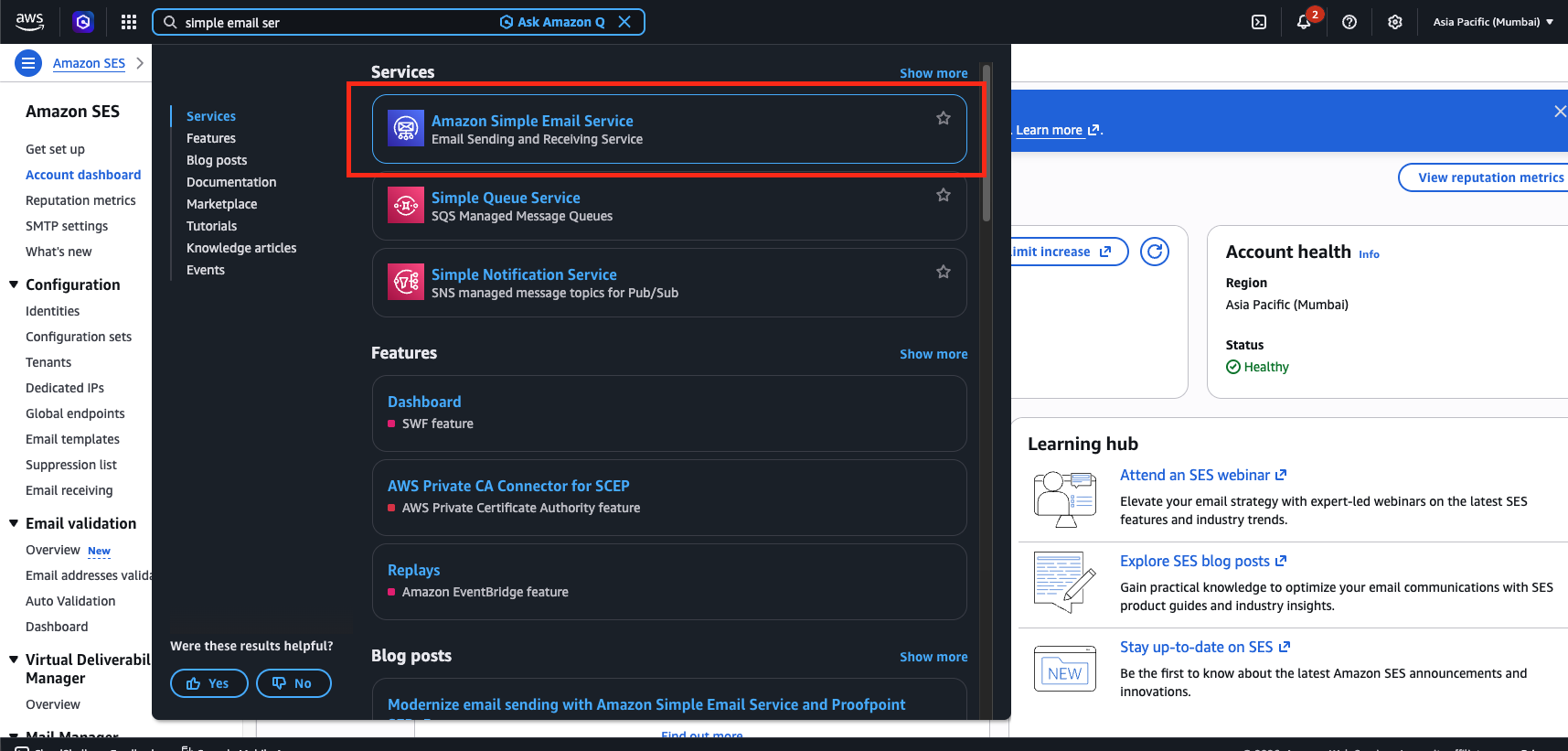Open Account dashboard in sidebar

(x=83, y=175)
